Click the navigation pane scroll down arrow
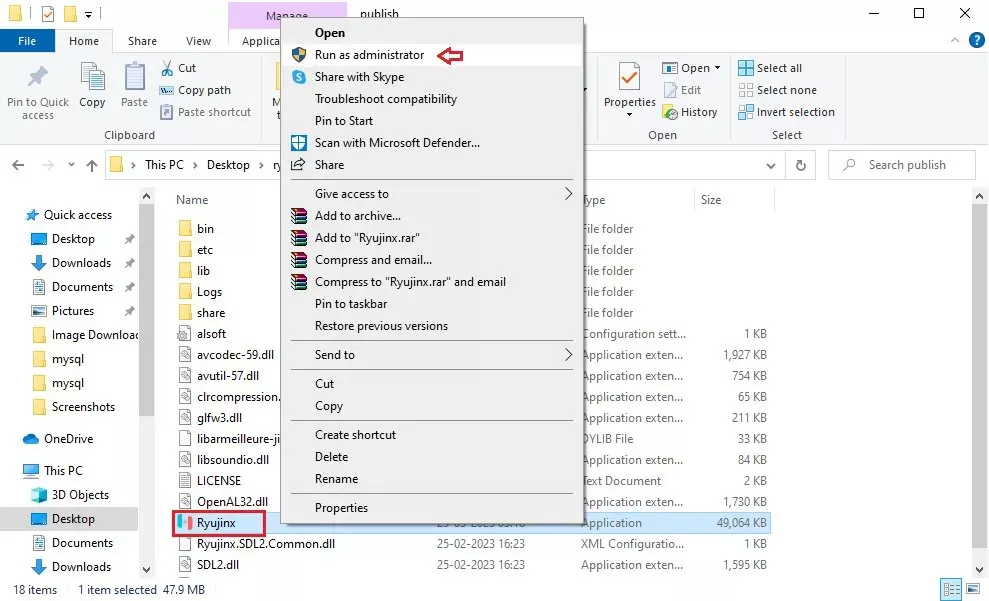 [146, 569]
